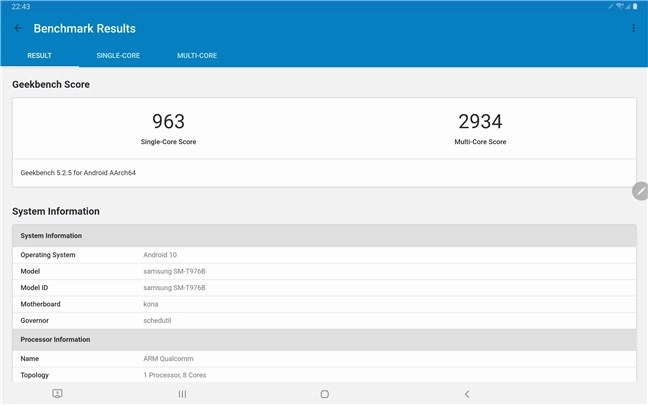648x405 pixels.
Task: Tap the Android recent apps button
Action: click(182, 394)
